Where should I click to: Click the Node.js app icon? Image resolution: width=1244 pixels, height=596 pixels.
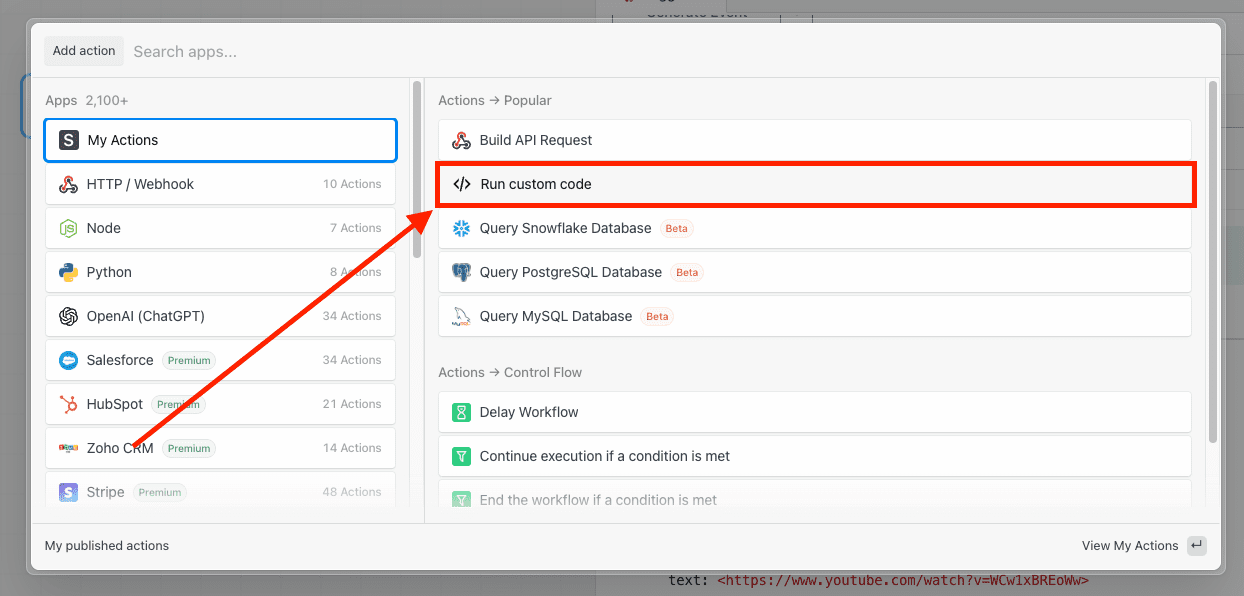coord(68,228)
